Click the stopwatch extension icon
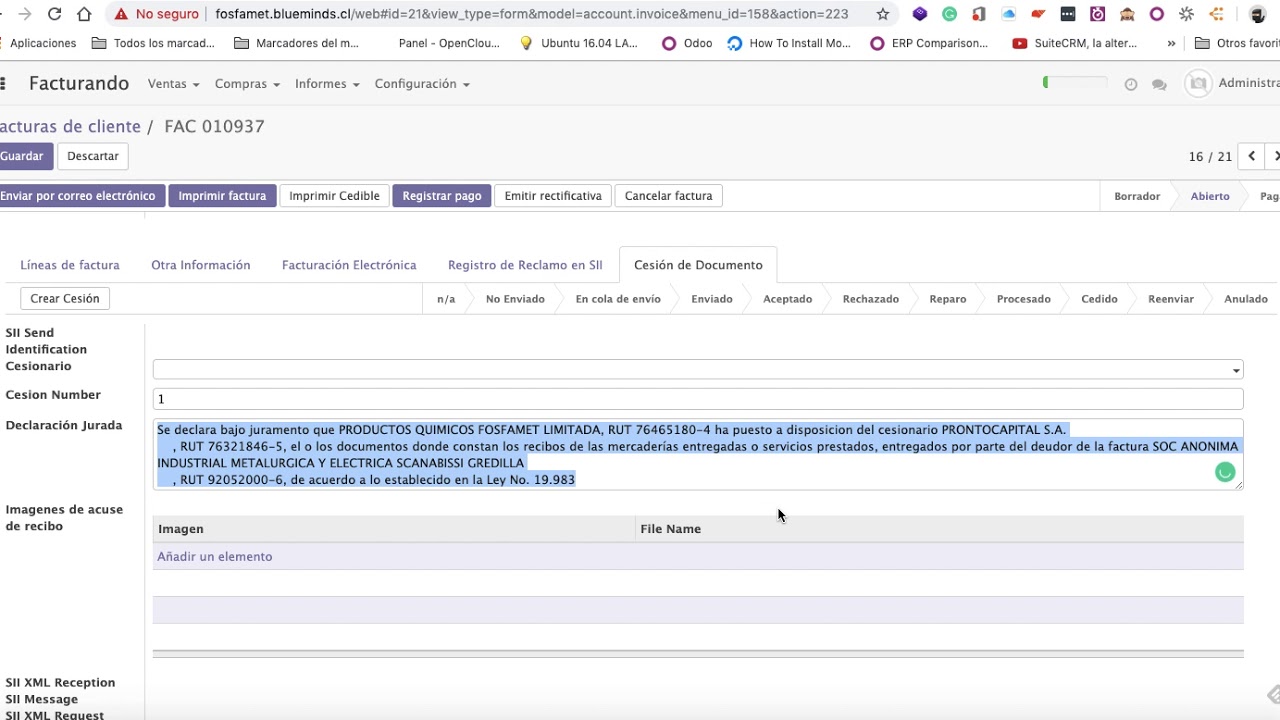This screenshot has height=720, width=1280. click(x=1097, y=14)
